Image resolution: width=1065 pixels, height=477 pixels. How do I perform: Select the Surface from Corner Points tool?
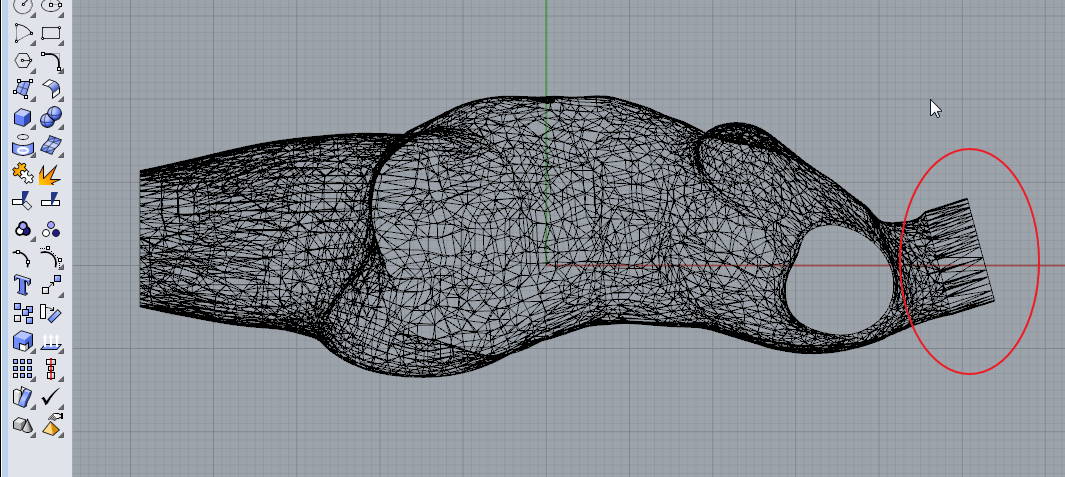[23, 88]
